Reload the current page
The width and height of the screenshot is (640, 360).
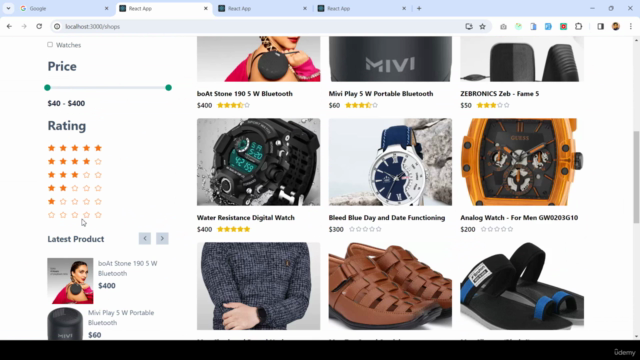pos(39,27)
